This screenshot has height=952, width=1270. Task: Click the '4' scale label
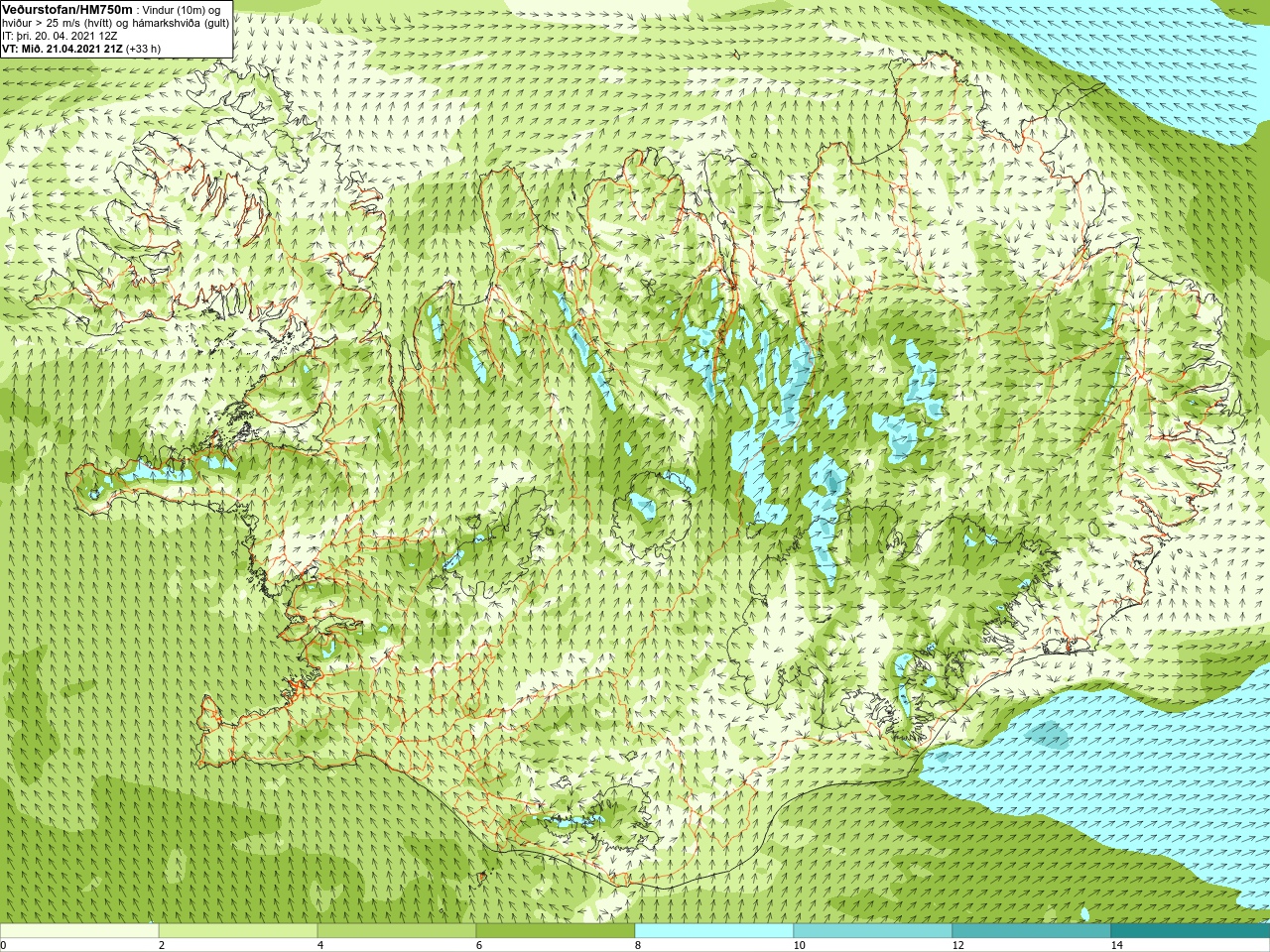tap(320, 945)
